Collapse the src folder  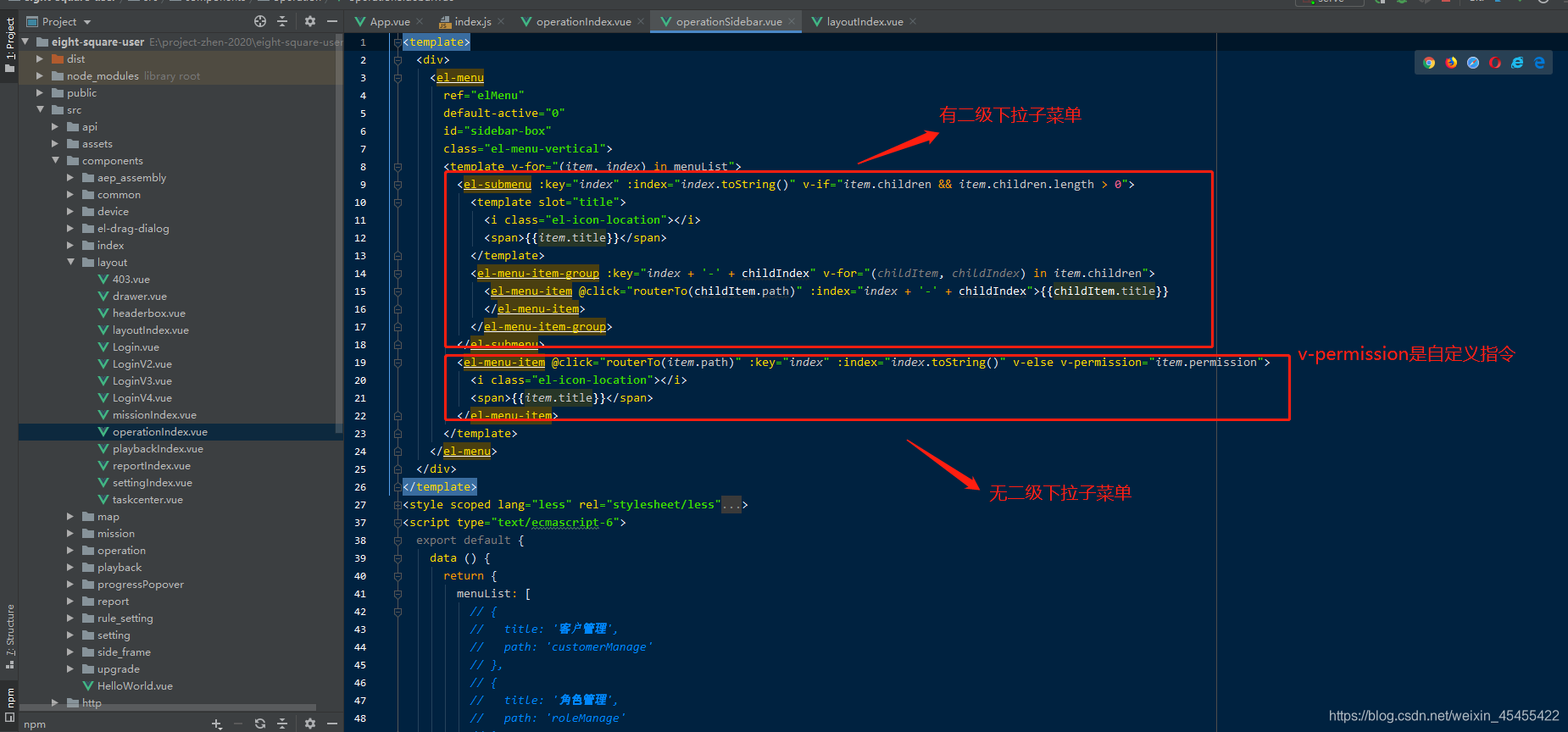40,109
